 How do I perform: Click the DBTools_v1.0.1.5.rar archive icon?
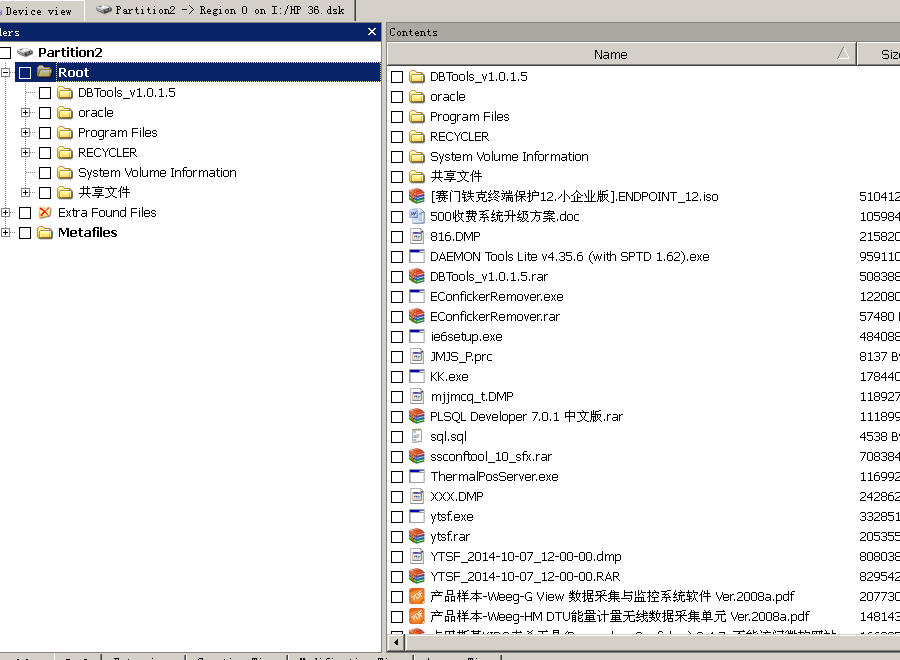coord(417,277)
